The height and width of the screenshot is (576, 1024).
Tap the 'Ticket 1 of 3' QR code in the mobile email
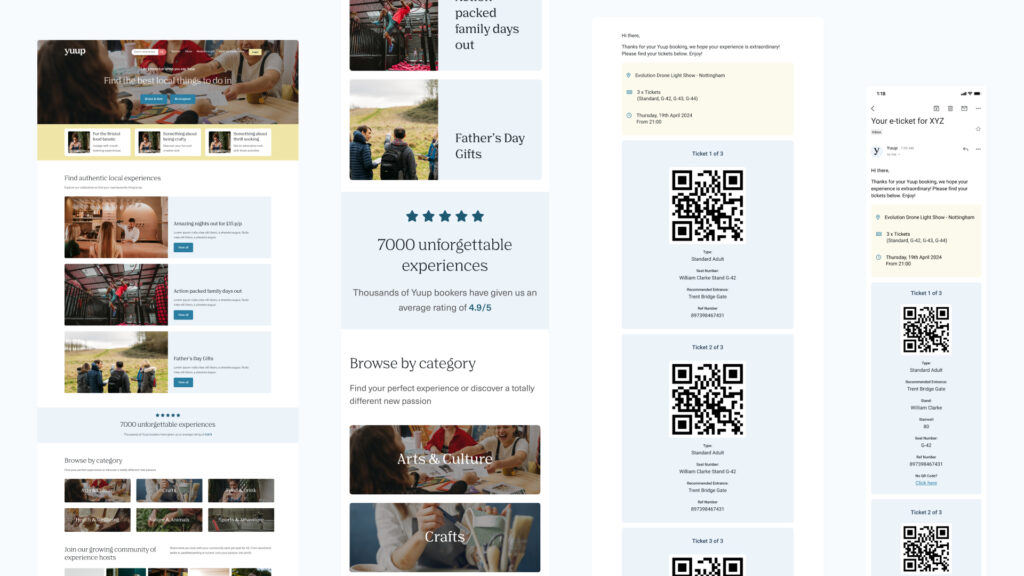(926, 330)
